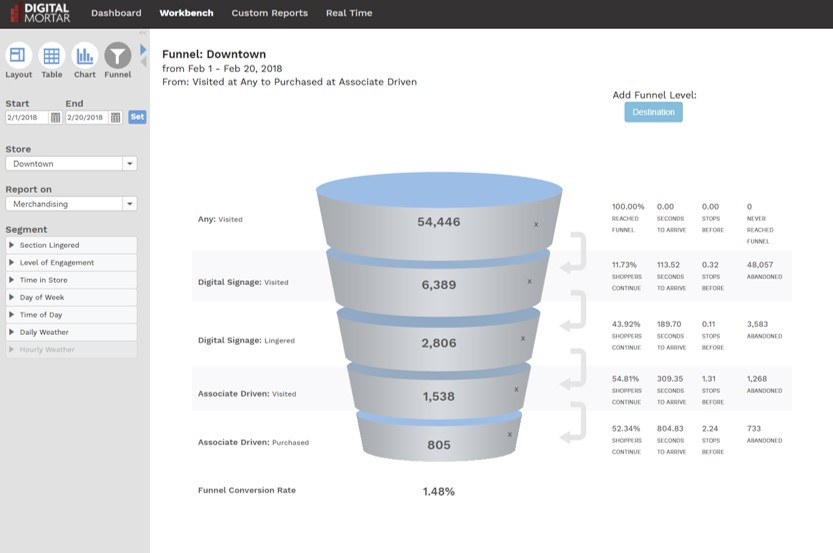The width and height of the screenshot is (833, 553).
Task: Open the End date calendar picker
Action: [x=115, y=117]
